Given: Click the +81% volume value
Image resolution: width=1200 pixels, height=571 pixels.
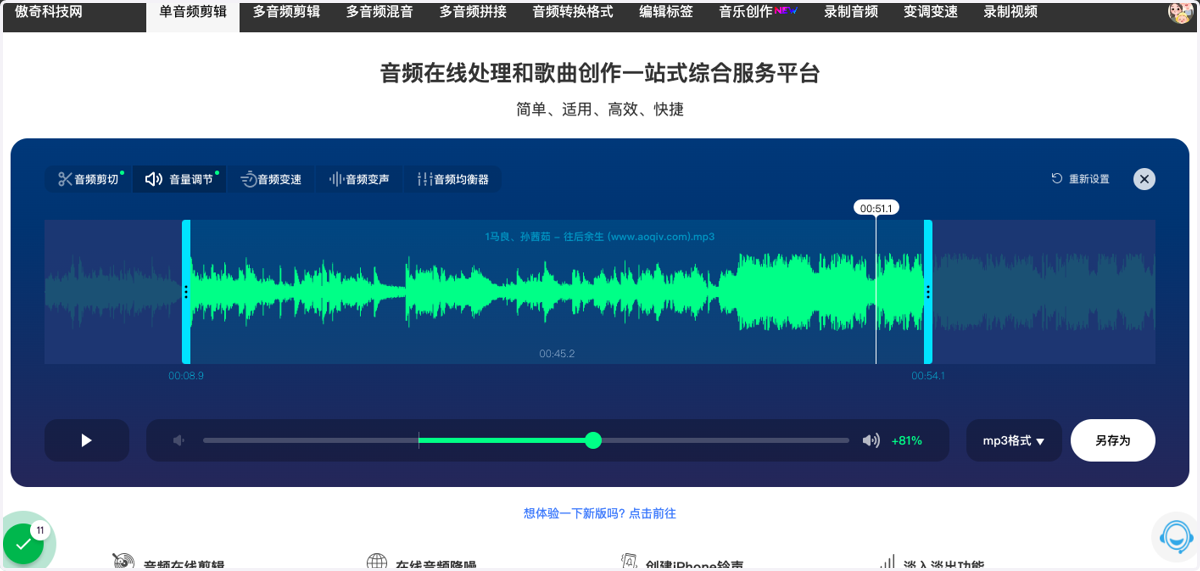Looking at the screenshot, I should [x=906, y=440].
